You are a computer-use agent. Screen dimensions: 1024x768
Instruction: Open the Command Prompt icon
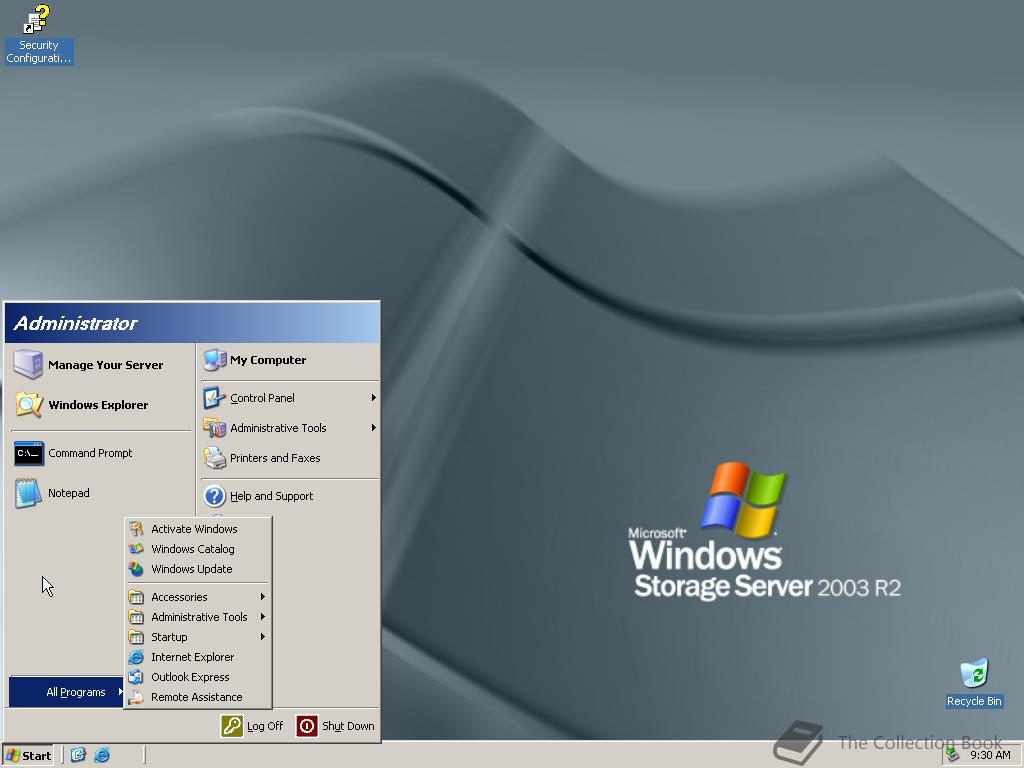29,453
